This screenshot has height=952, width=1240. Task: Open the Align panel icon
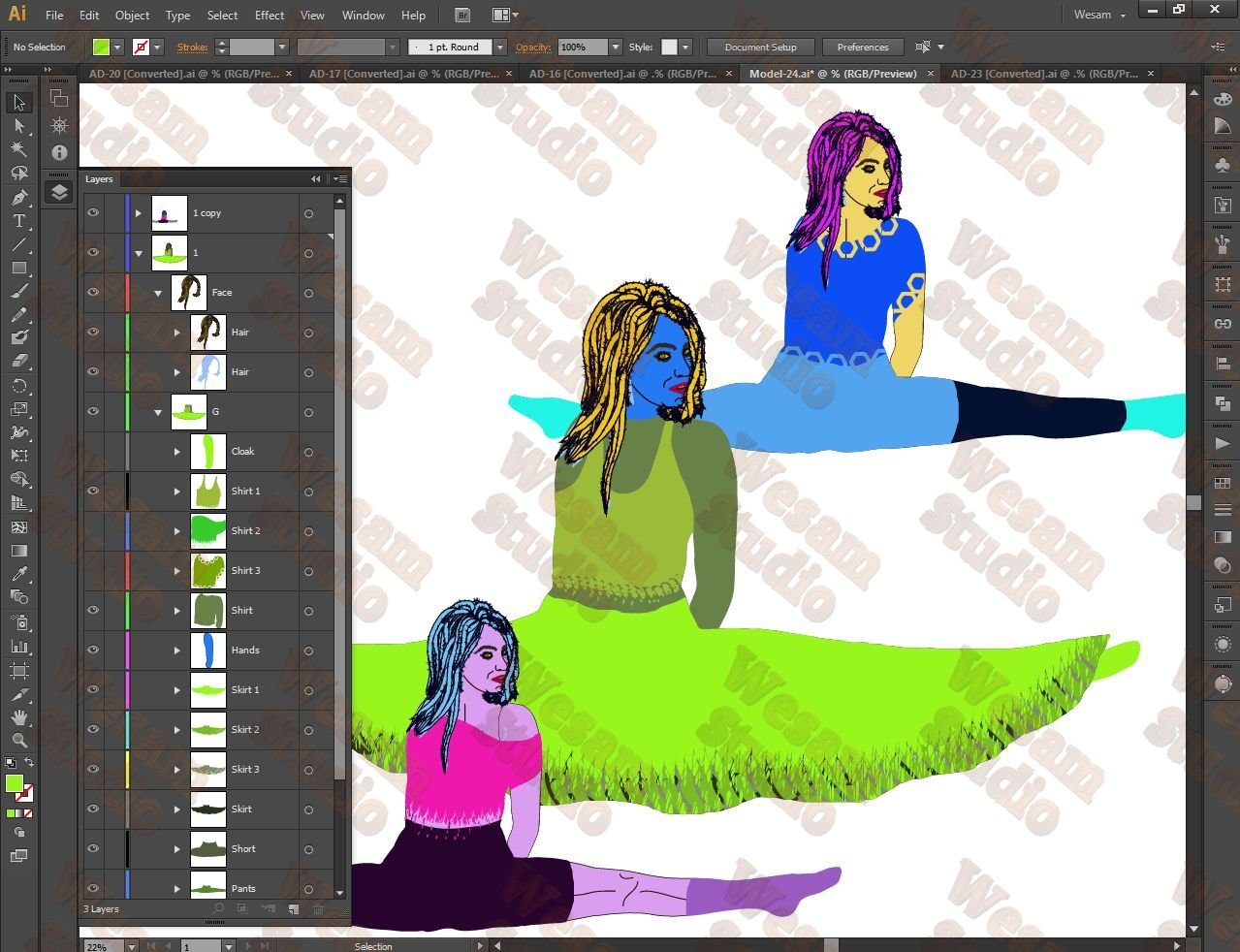[1223, 364]
